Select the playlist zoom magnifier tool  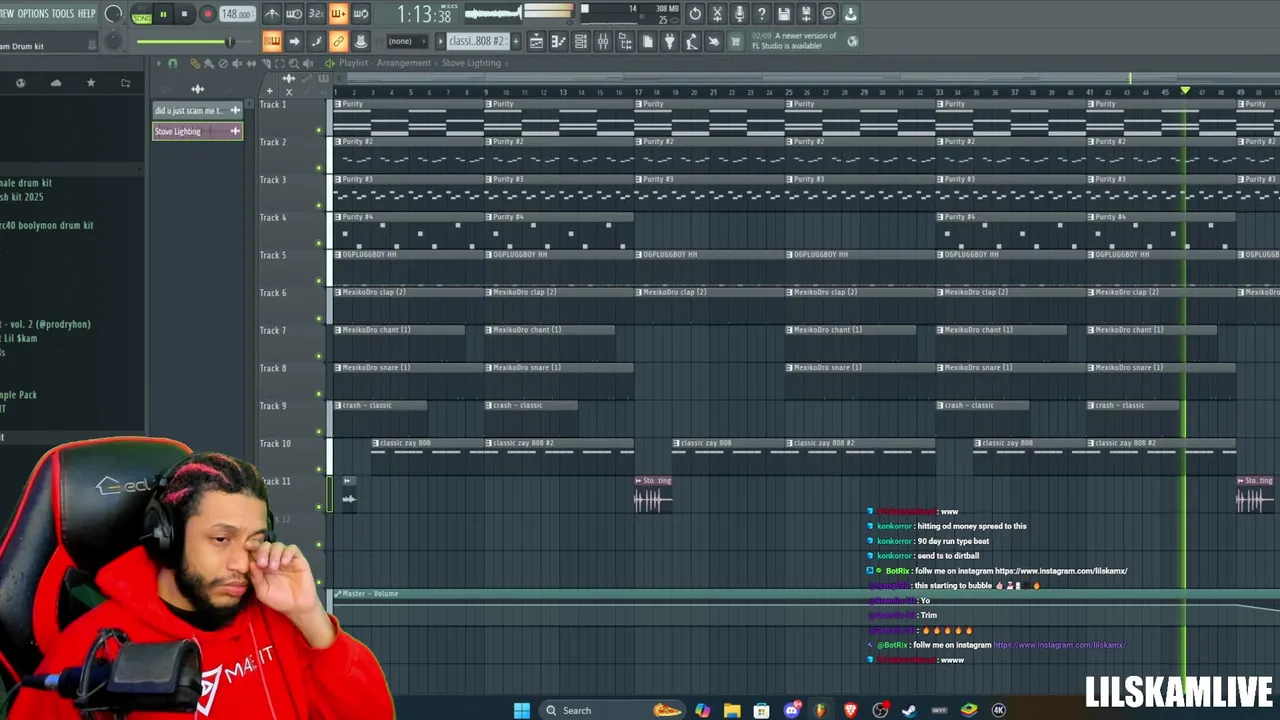coord(293,63)
